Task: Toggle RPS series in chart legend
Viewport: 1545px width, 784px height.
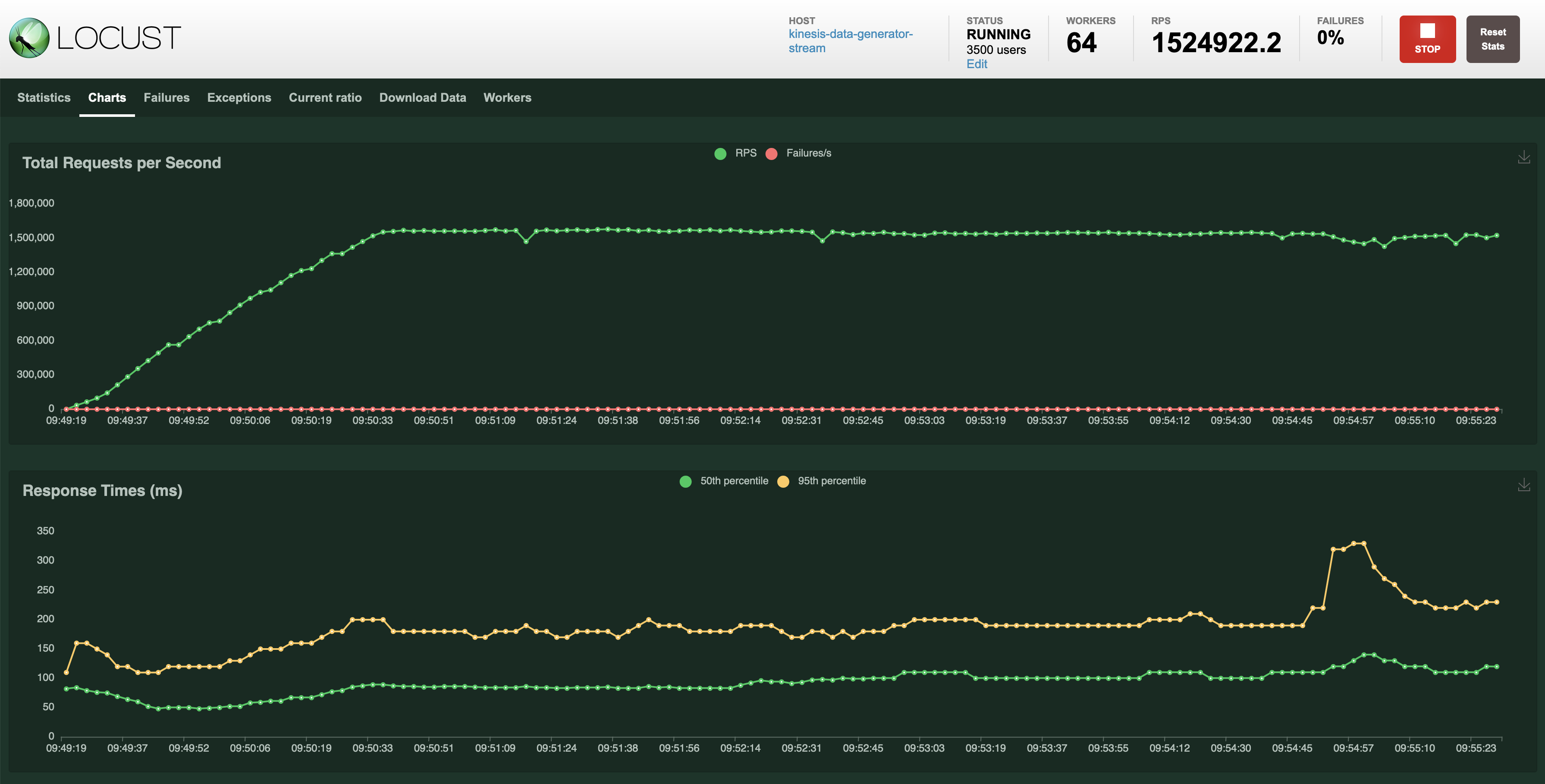Action: [745, 154]
